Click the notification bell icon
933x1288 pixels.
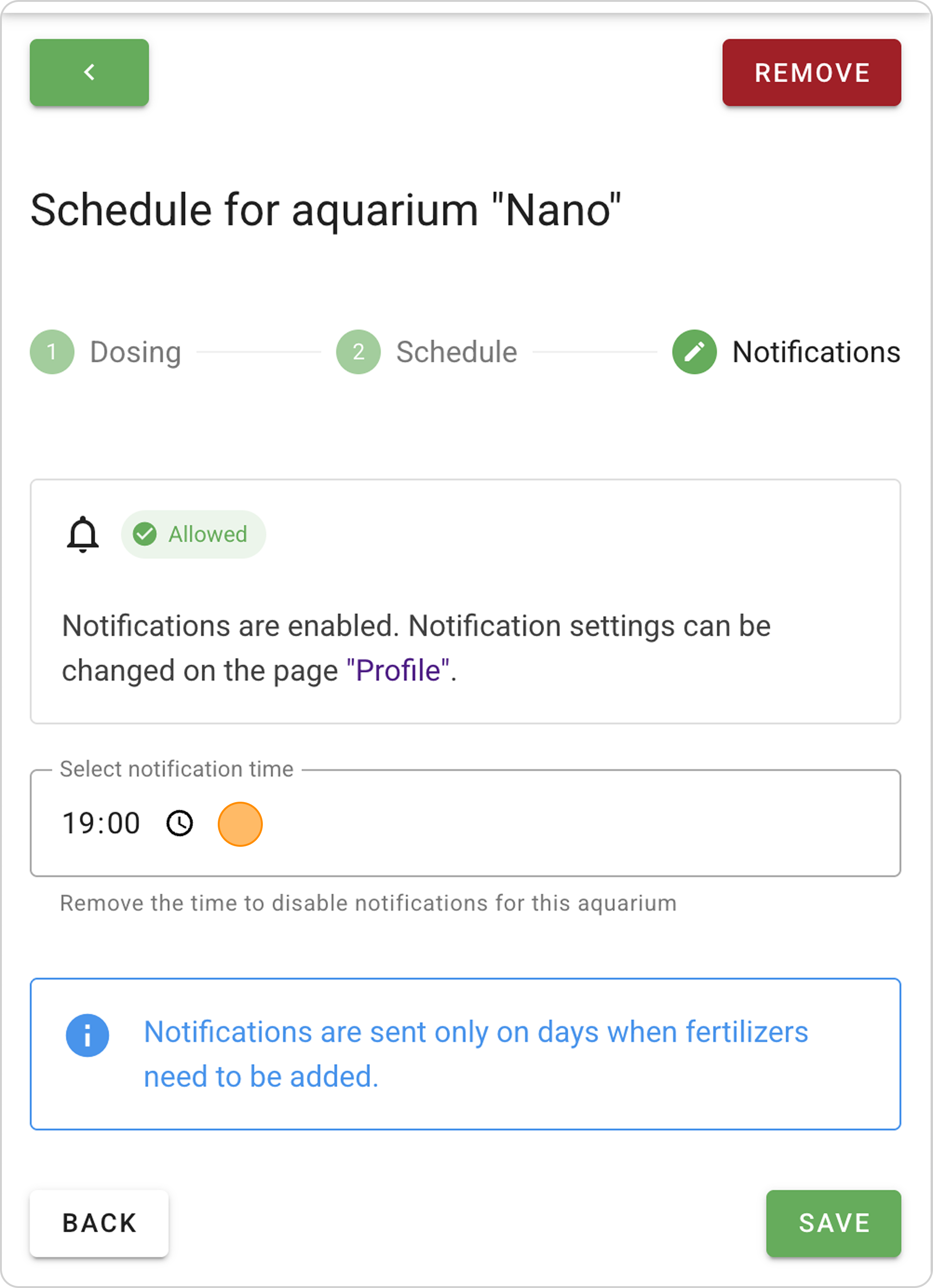point(83,534)
